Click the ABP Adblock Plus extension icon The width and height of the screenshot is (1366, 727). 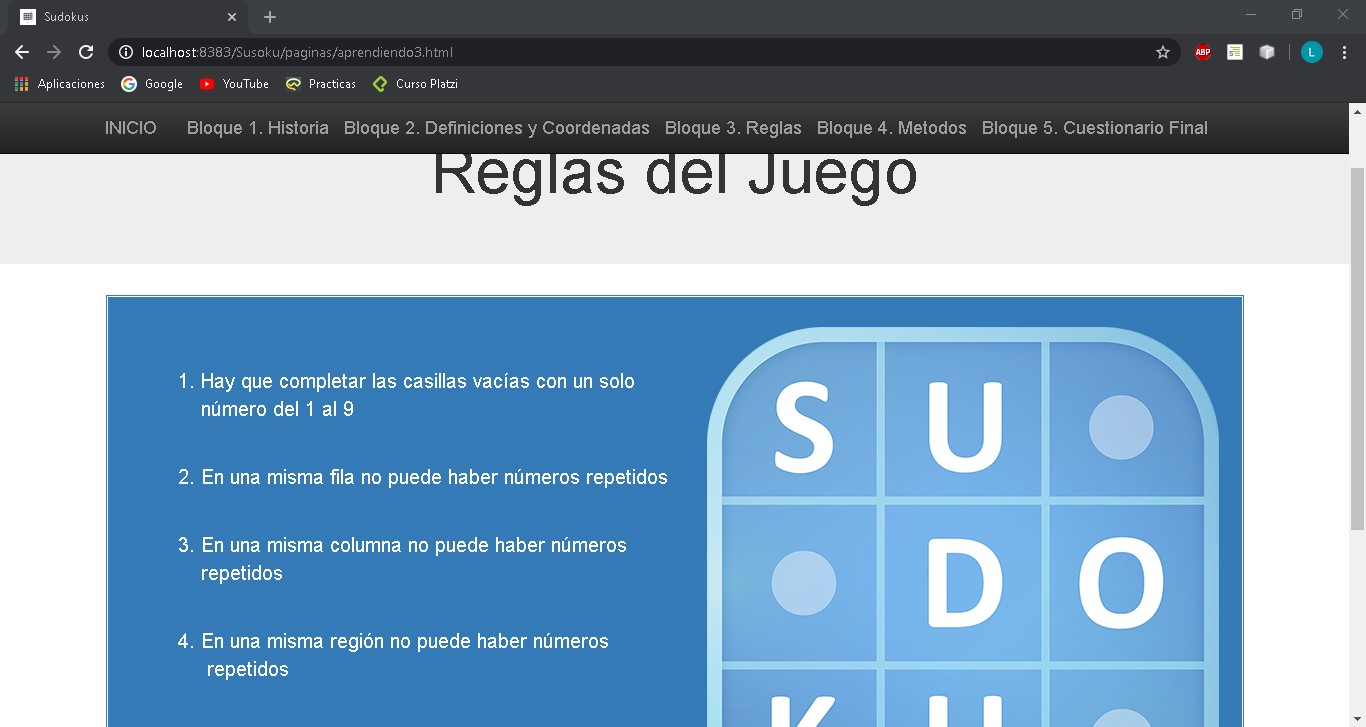1202,52
